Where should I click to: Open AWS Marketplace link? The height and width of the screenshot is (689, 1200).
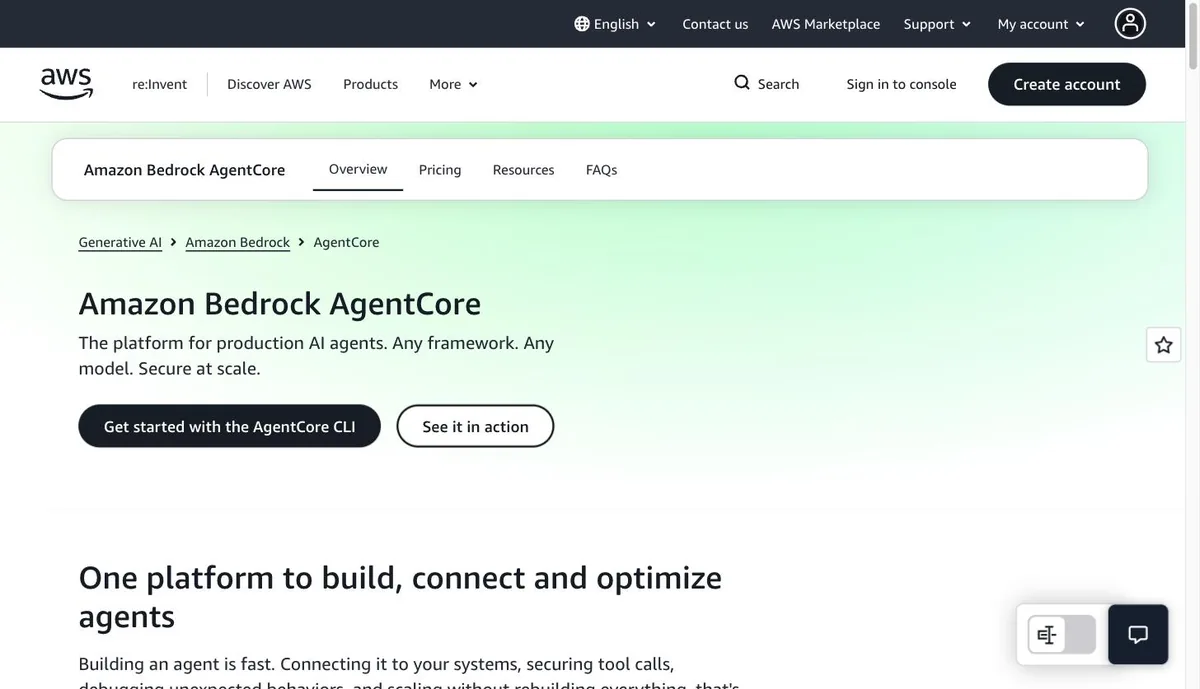pos(826,24)
